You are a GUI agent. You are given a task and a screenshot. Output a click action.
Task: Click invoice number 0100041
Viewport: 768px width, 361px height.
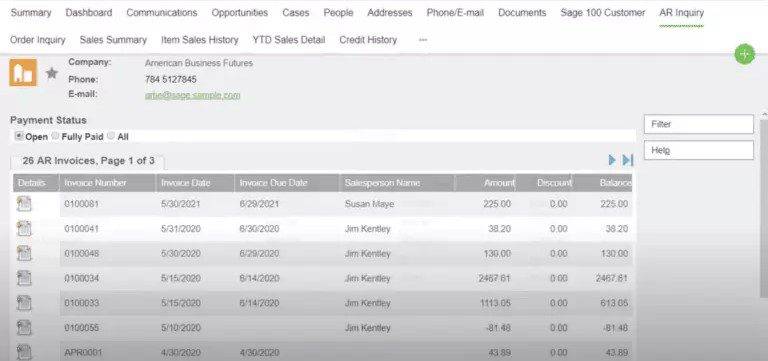81,229
